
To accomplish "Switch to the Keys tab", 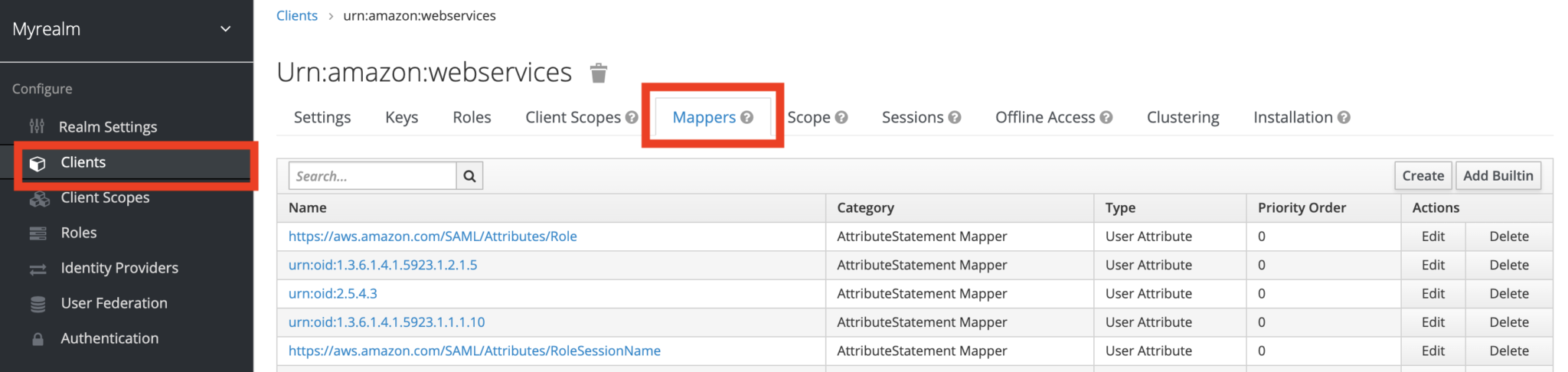I will pos(401,117).
